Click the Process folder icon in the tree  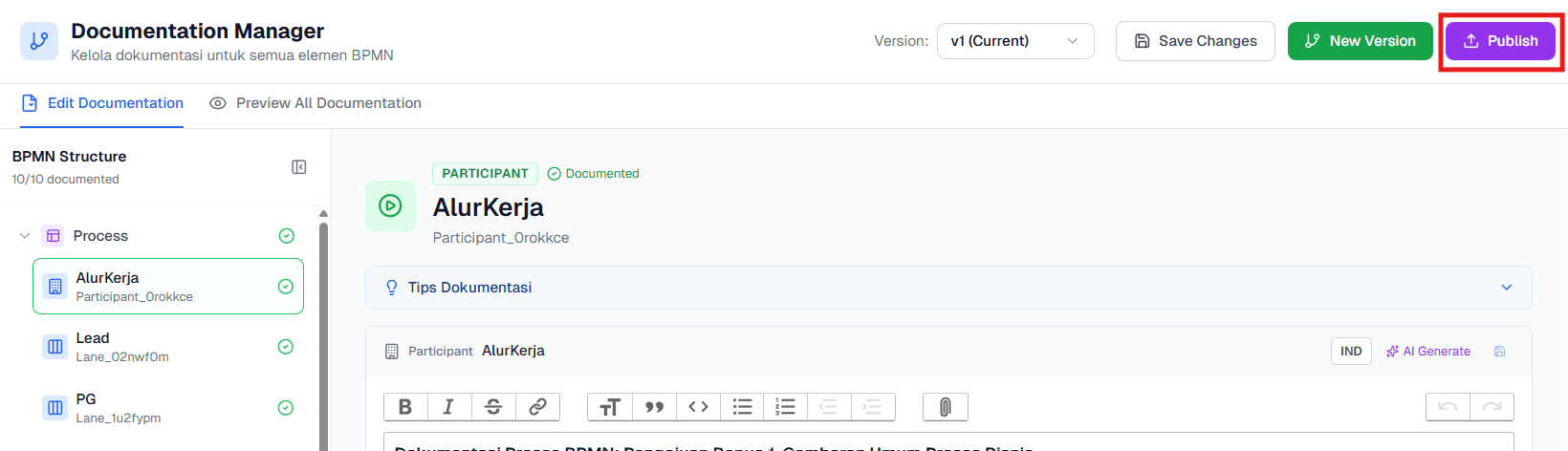[54, 236]
